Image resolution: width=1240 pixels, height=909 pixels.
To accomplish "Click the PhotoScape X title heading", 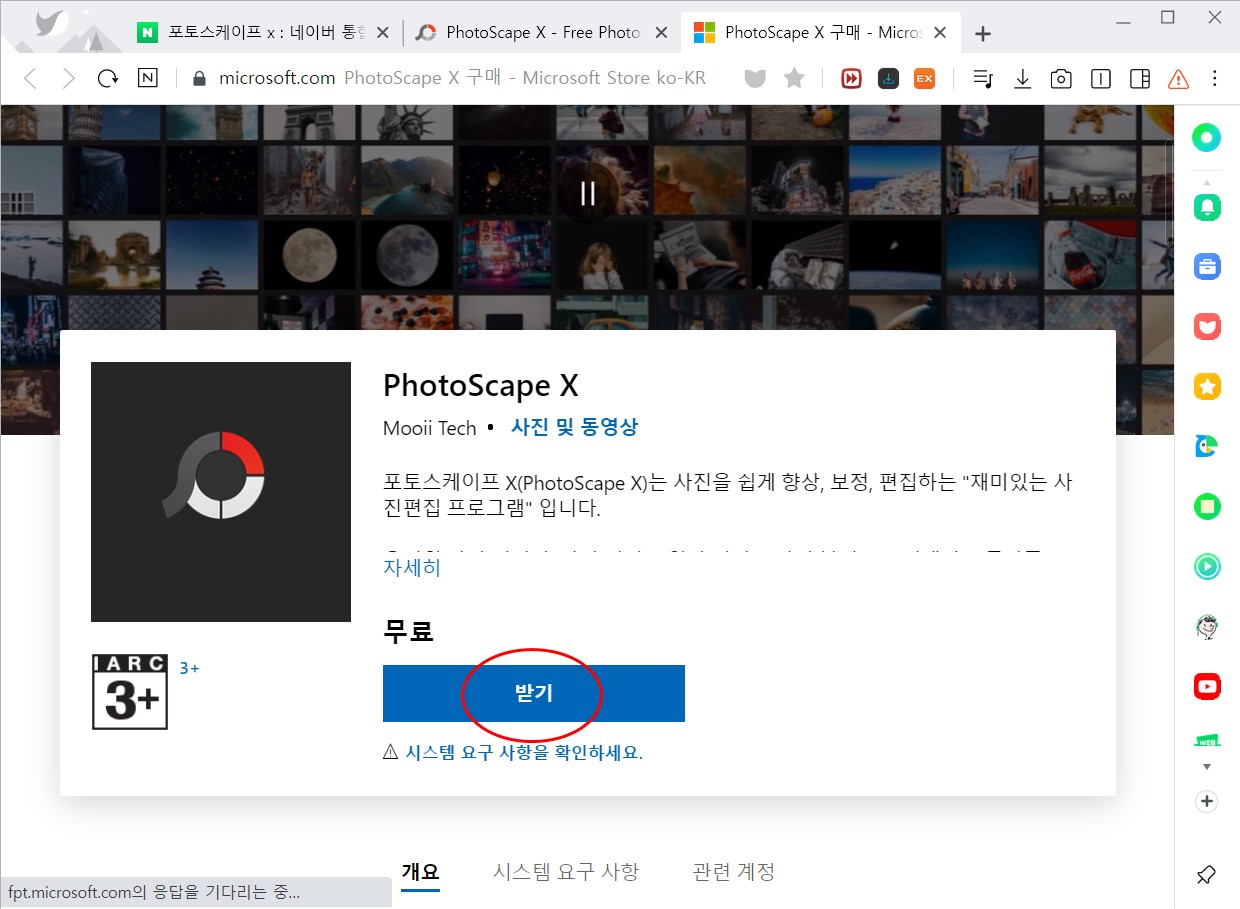I will (x=481, y=385).
